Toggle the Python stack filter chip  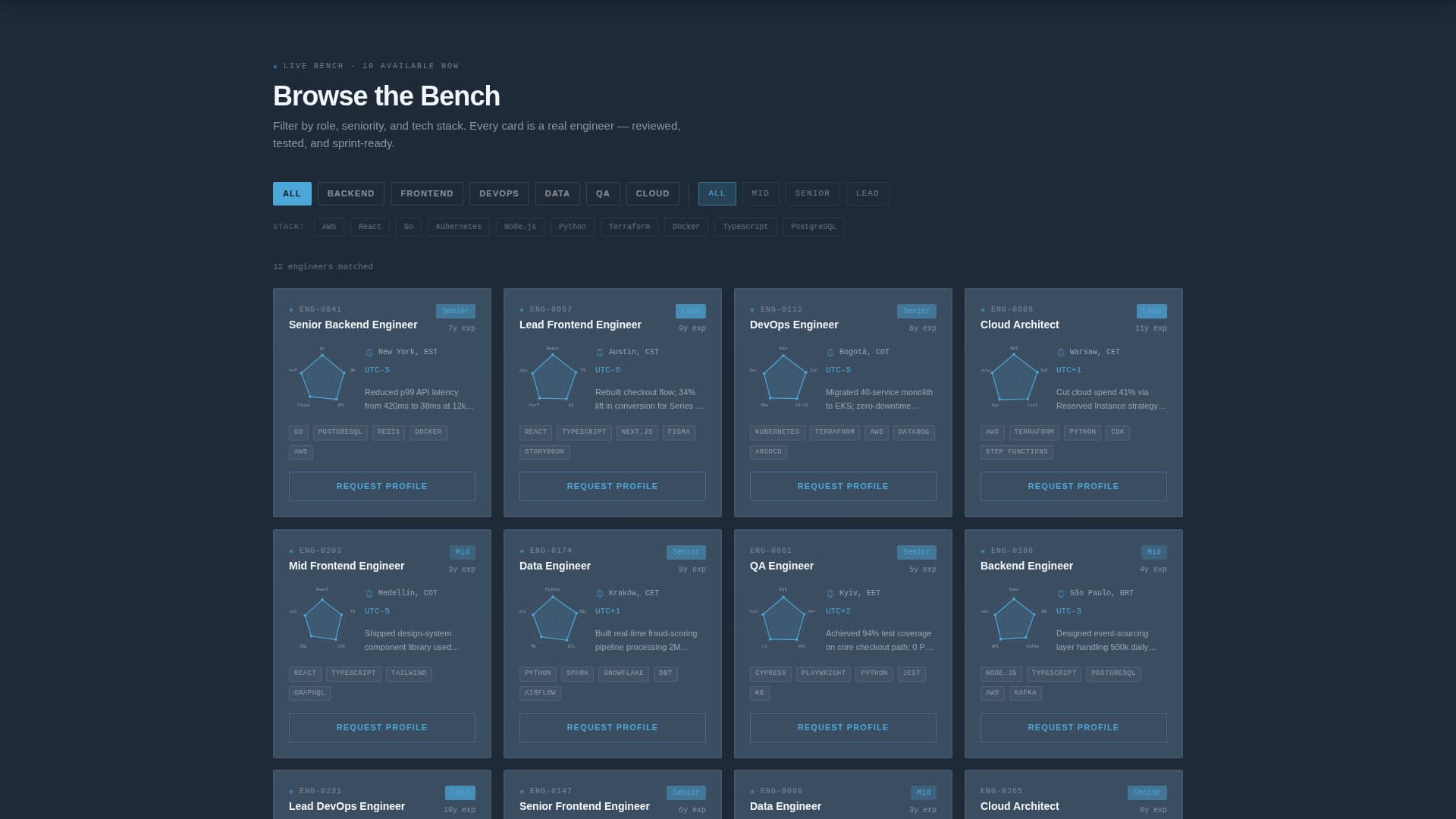[573, 227]
